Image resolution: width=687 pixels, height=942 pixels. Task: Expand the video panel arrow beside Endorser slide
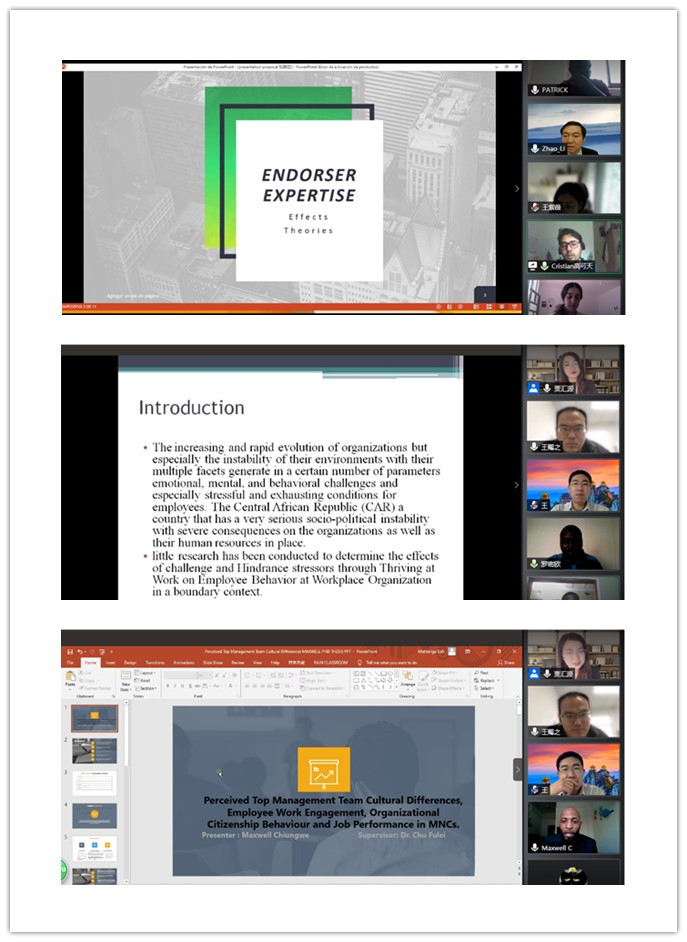517,188
